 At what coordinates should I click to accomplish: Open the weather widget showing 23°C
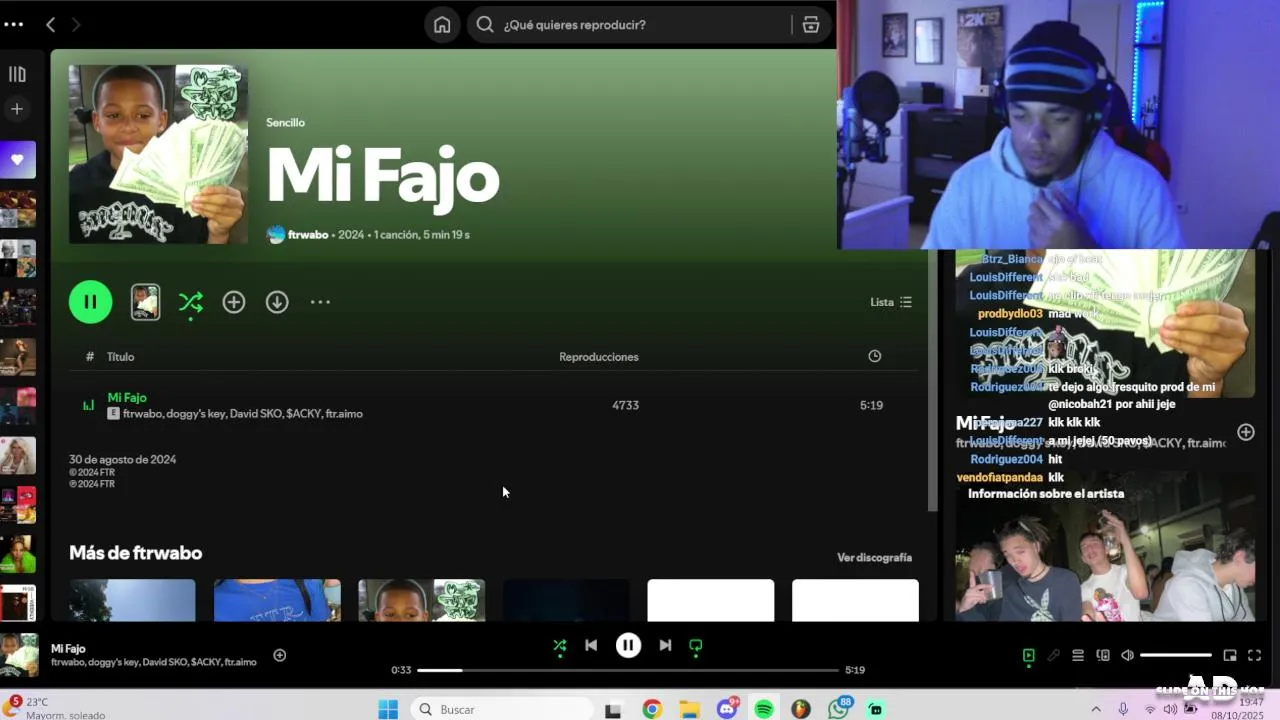[x=55, y=708]
